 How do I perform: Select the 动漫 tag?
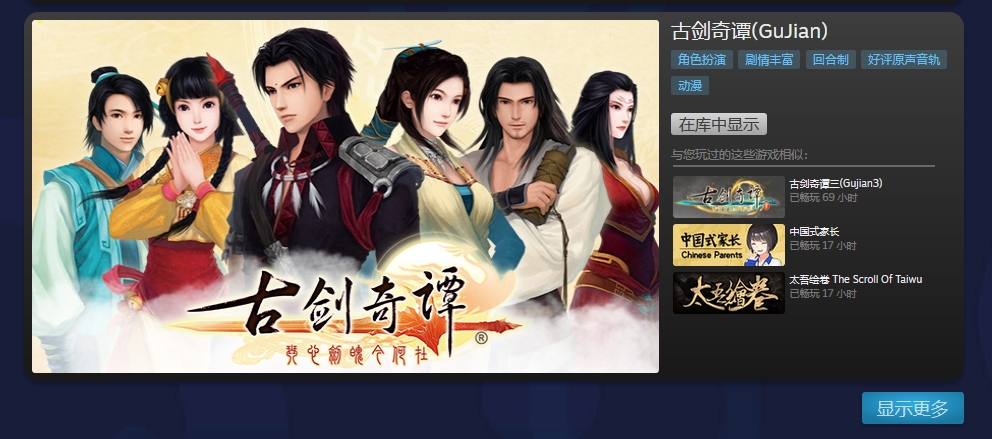coord(690,85)
